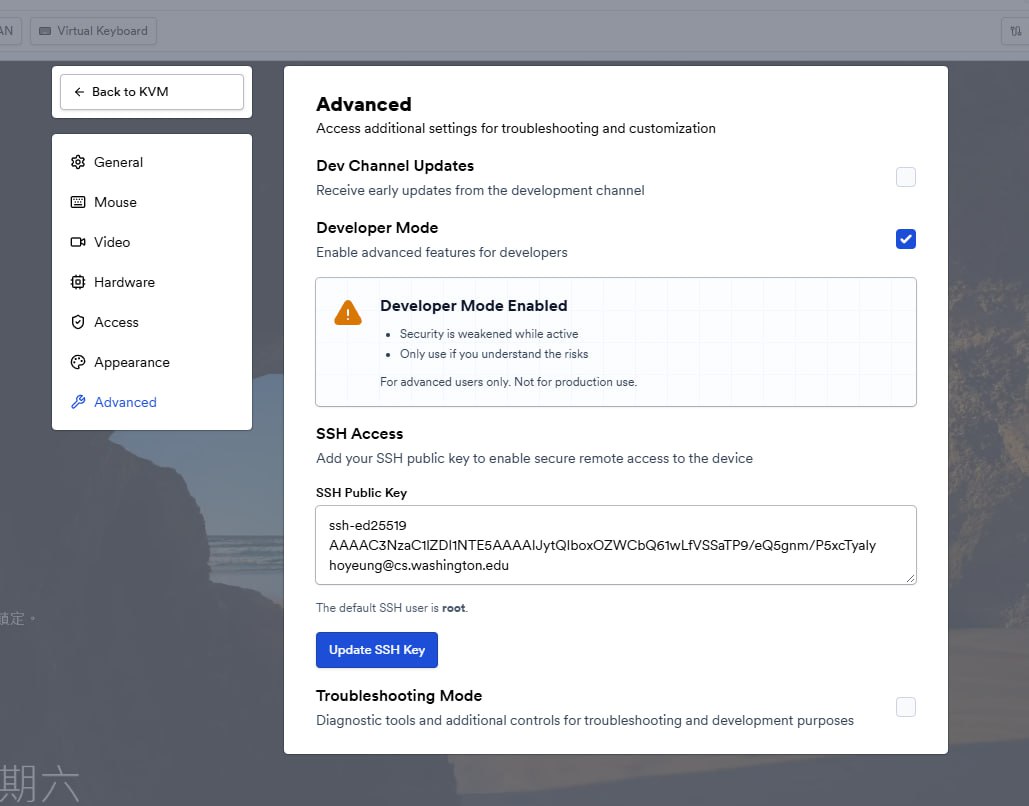Click inside the SSH Public Key textarea
1029x806 pixels.
point(615,545)
